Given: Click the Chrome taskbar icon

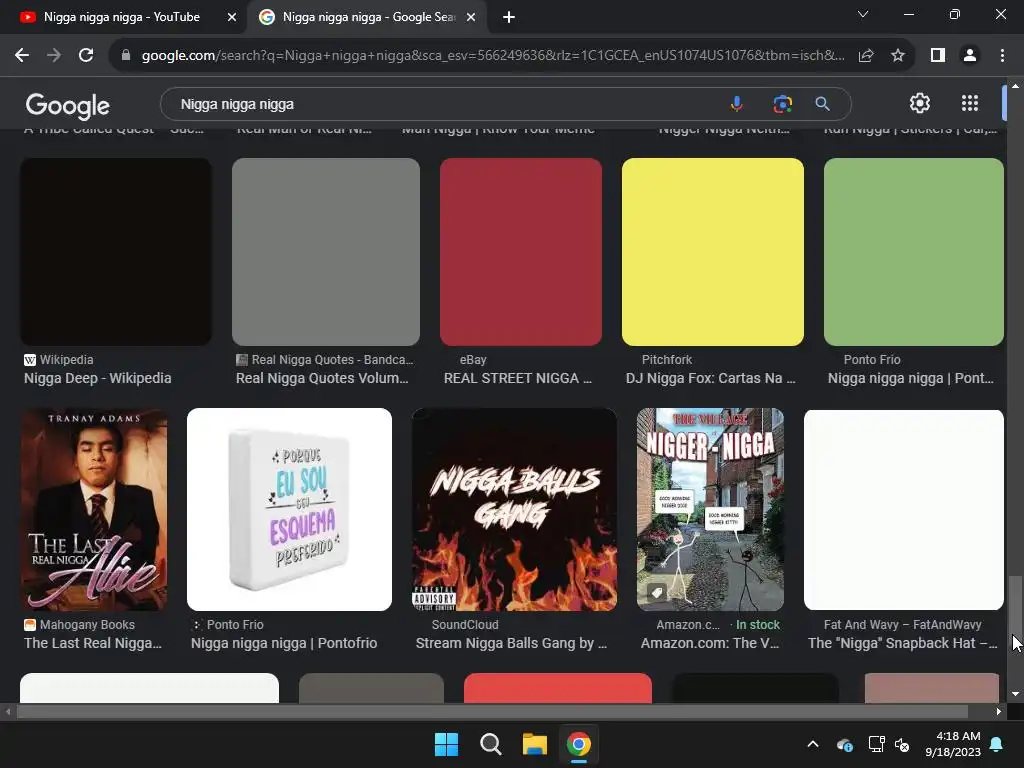Looking at the screenshot, I should click(579, 744).
